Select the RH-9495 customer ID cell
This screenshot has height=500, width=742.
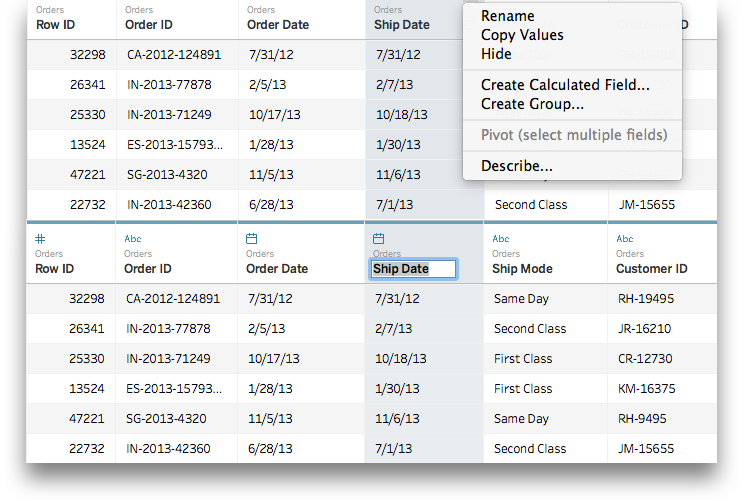tap(643, 418)
